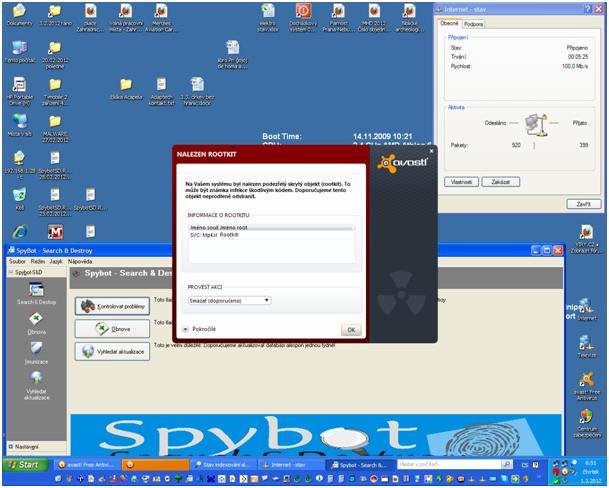This screenshot has height=488, width=609.
Task: Switch to avast! Free Antivirus taskbar item
Action: (86, 465)
